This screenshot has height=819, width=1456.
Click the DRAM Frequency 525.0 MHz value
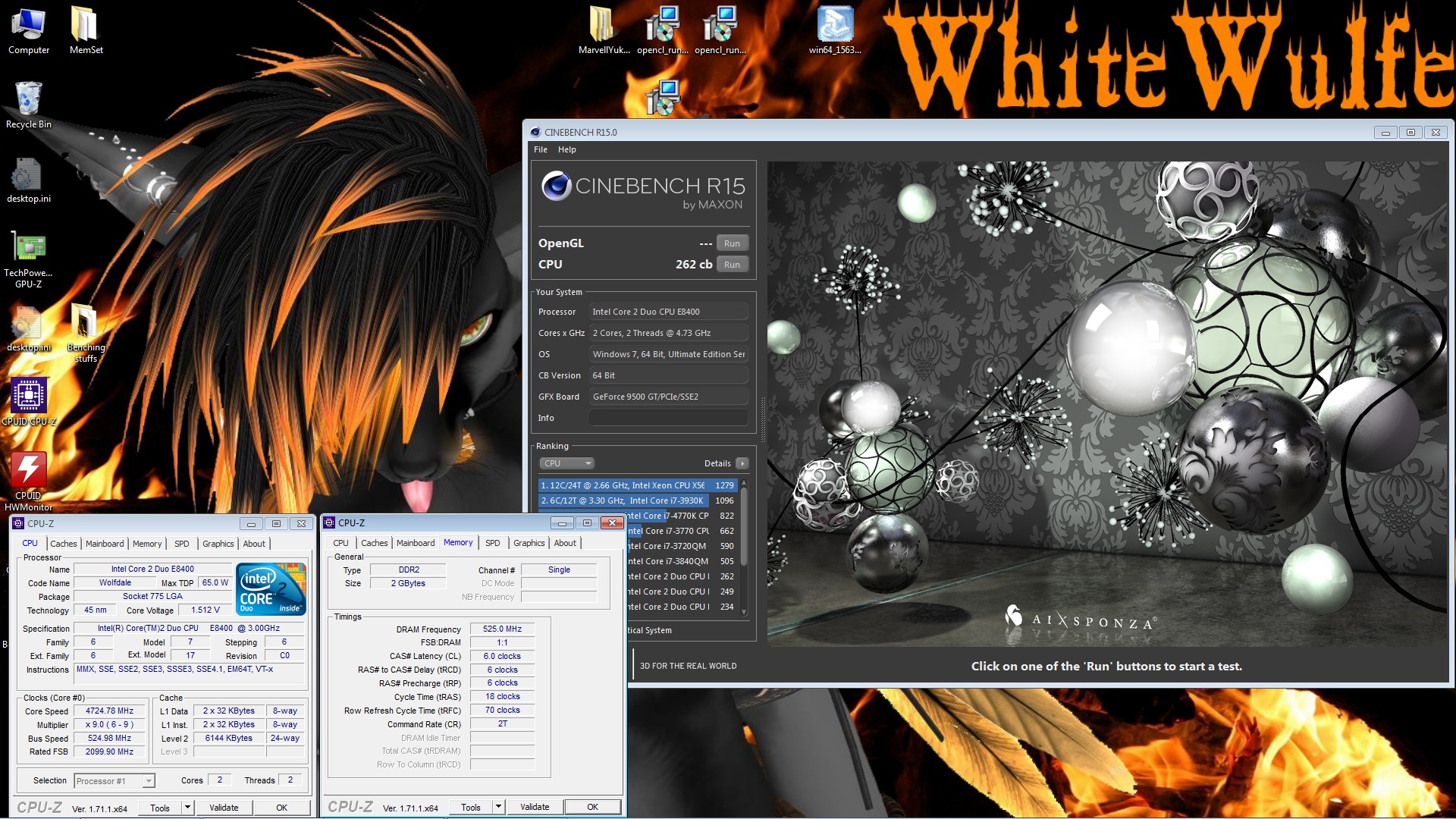tap(502, 629)
